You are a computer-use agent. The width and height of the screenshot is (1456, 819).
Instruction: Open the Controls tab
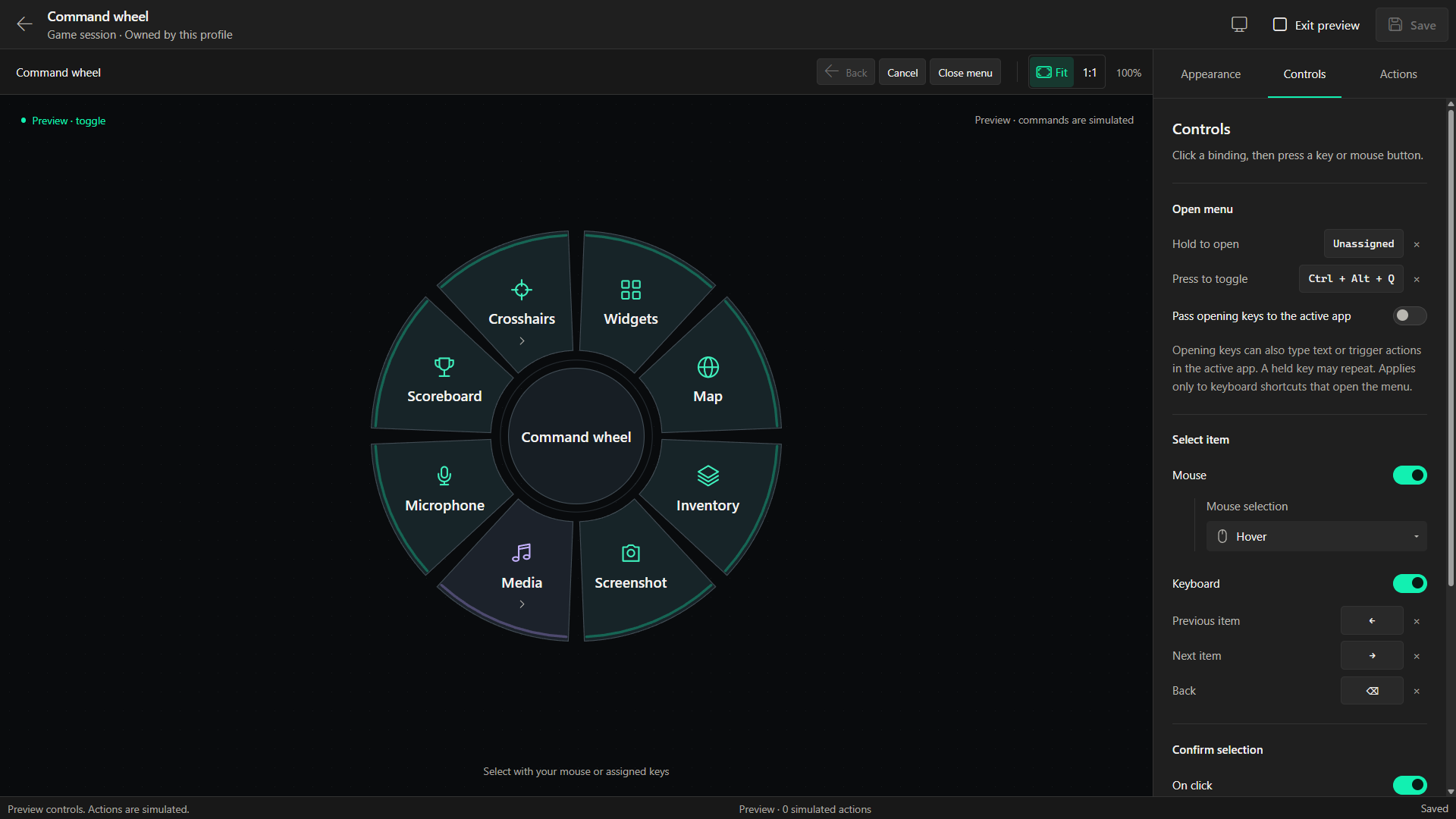(x=1304, y=74)
